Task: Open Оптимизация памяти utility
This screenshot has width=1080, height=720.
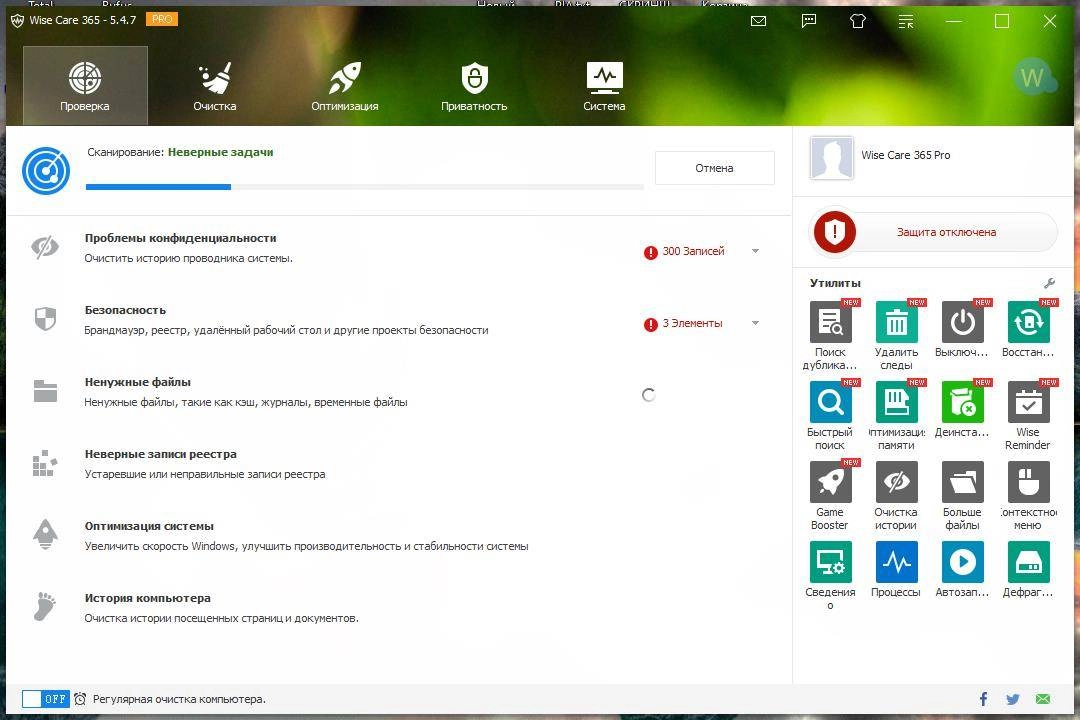Action: (x=896, y=402)
